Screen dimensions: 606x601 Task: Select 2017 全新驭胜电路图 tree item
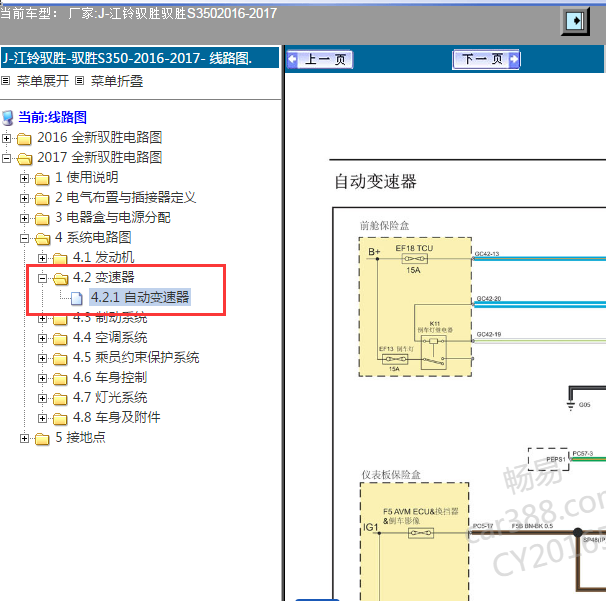tap(99, 158)
